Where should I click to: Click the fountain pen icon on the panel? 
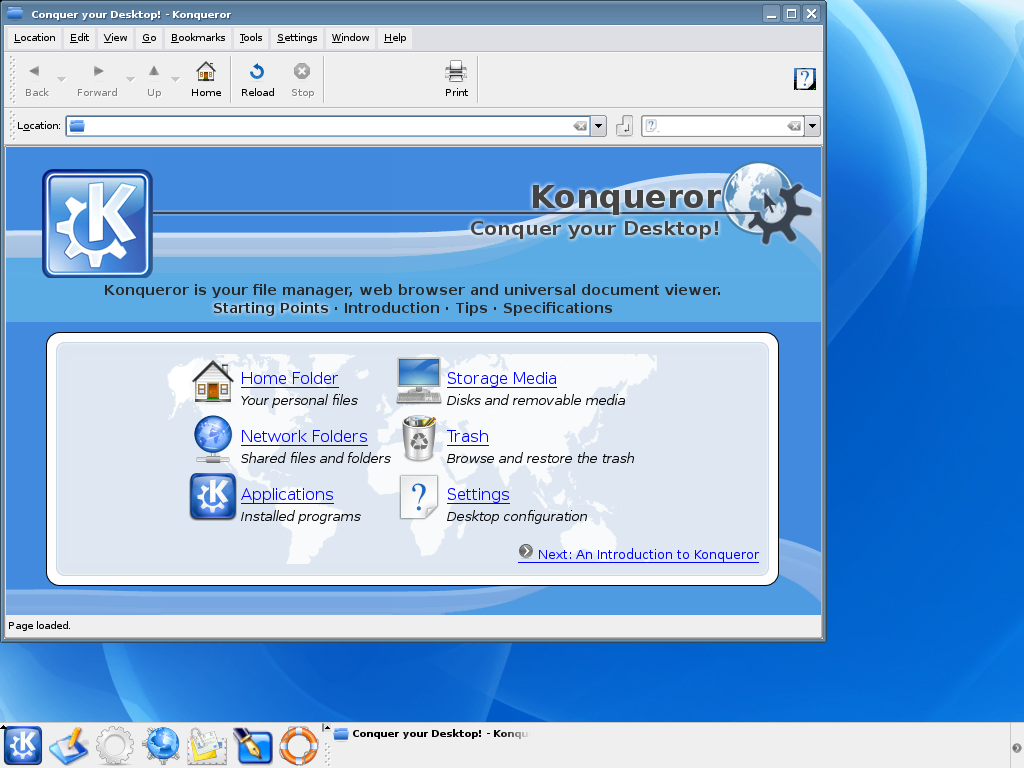[253, 745]
